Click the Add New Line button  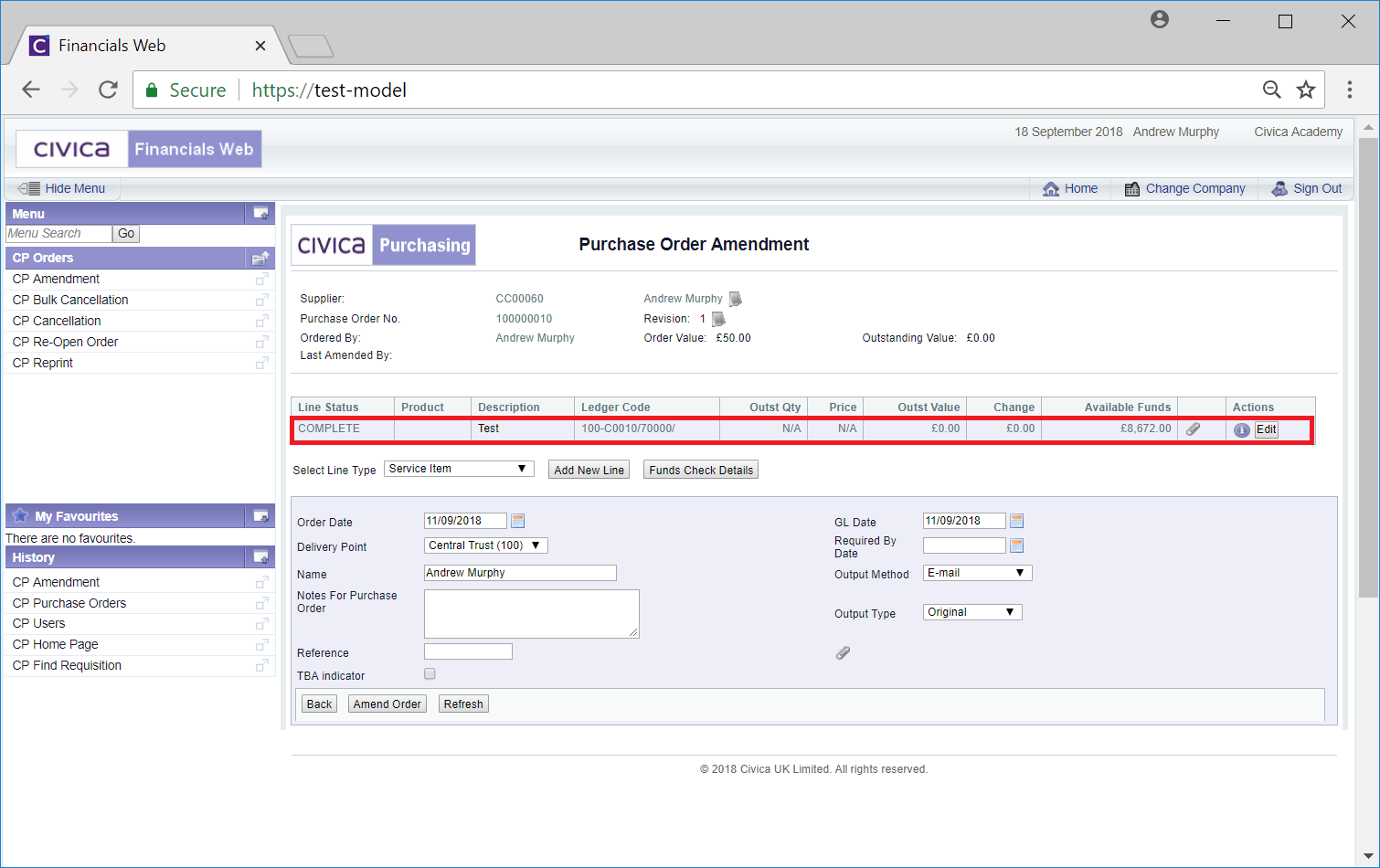coord(589,470)
